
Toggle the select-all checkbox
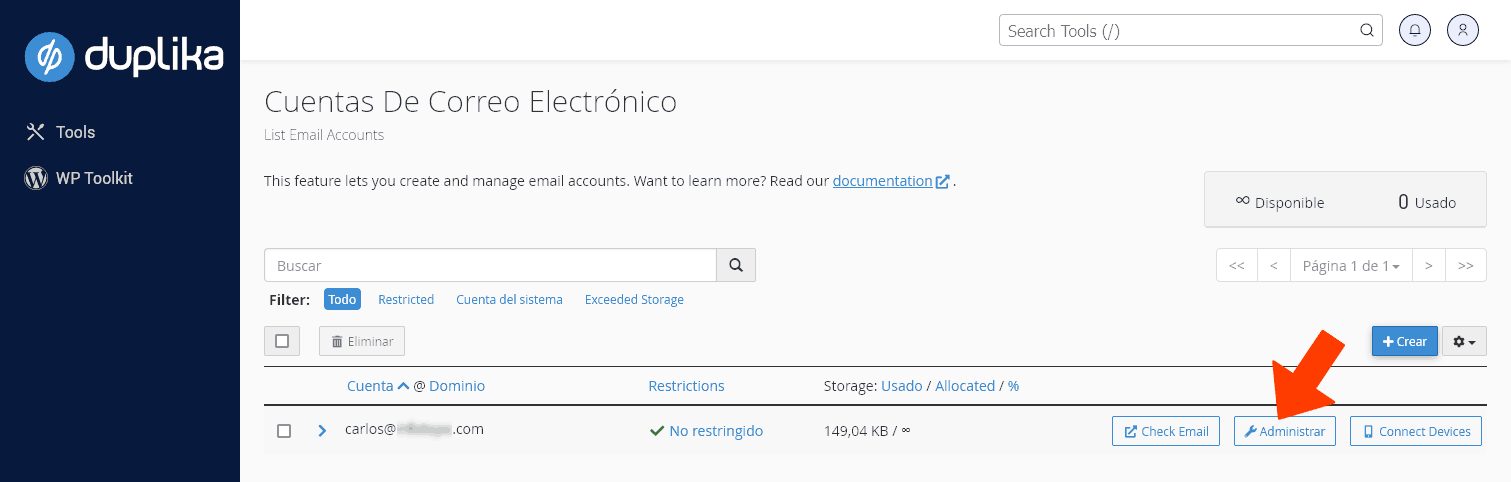click(282, 341)
